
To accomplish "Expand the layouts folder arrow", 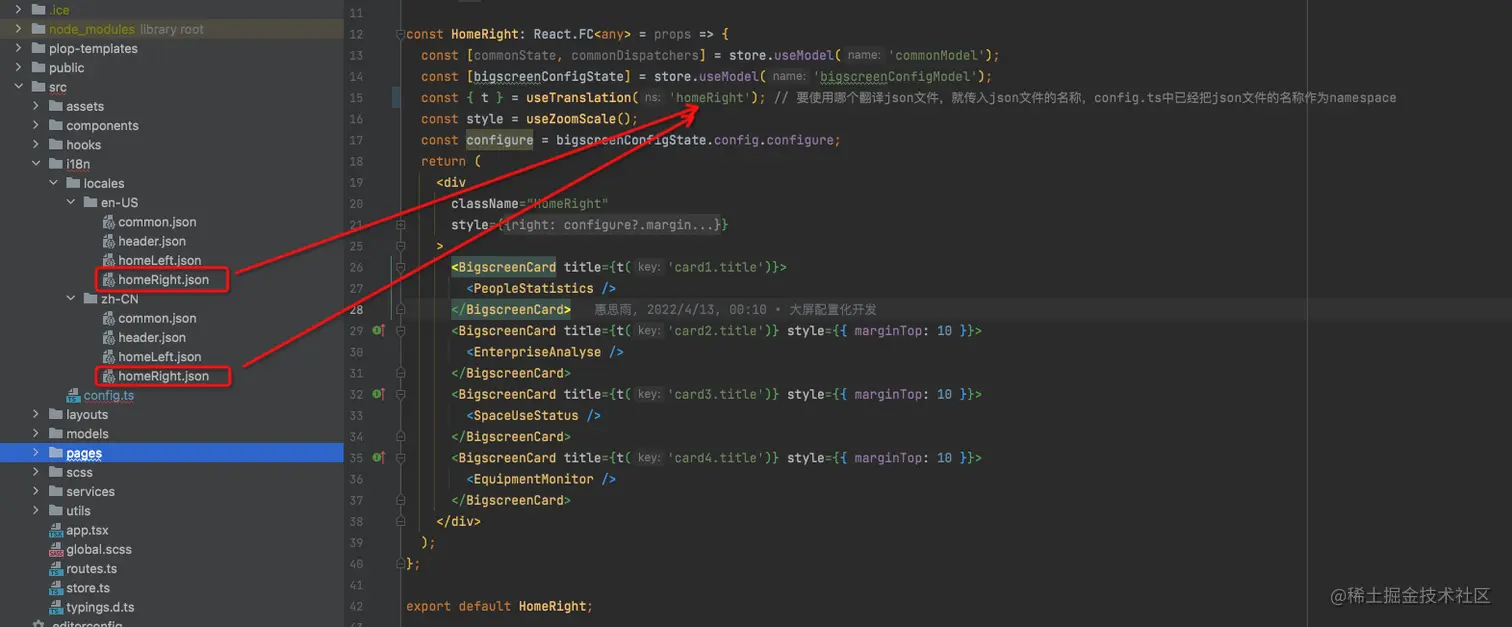I will 36,415.
